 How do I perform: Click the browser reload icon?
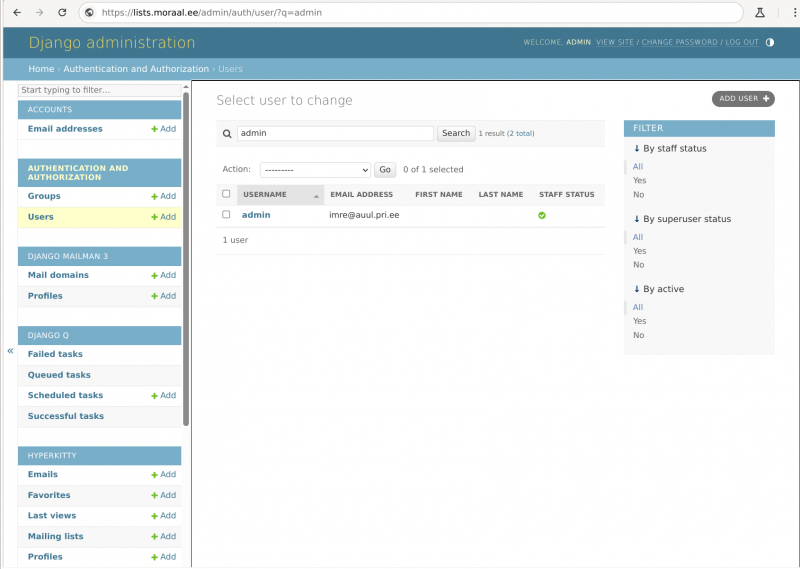(x=62, y=12)
